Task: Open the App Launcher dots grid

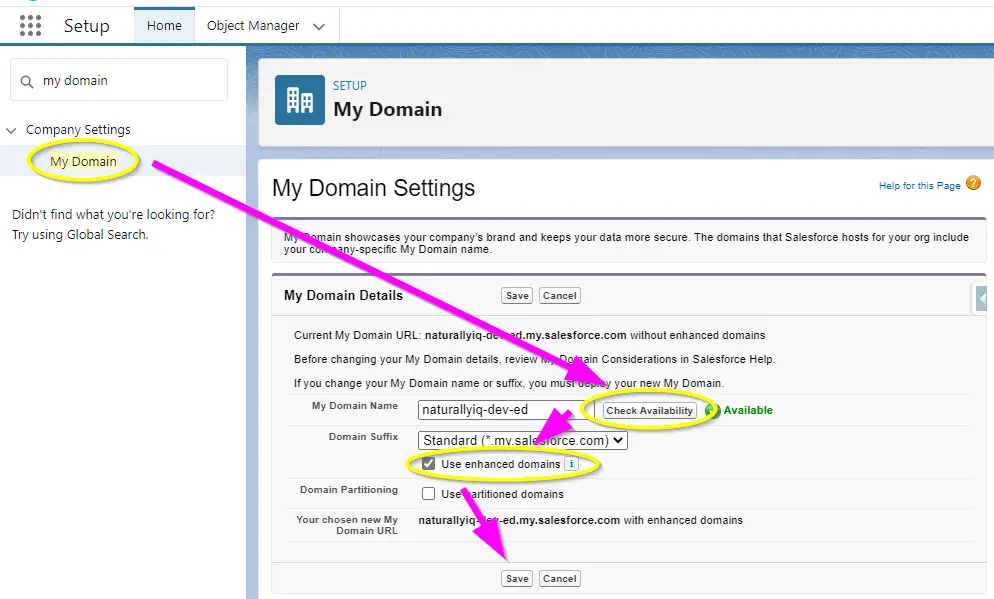Action: point(30,26)
